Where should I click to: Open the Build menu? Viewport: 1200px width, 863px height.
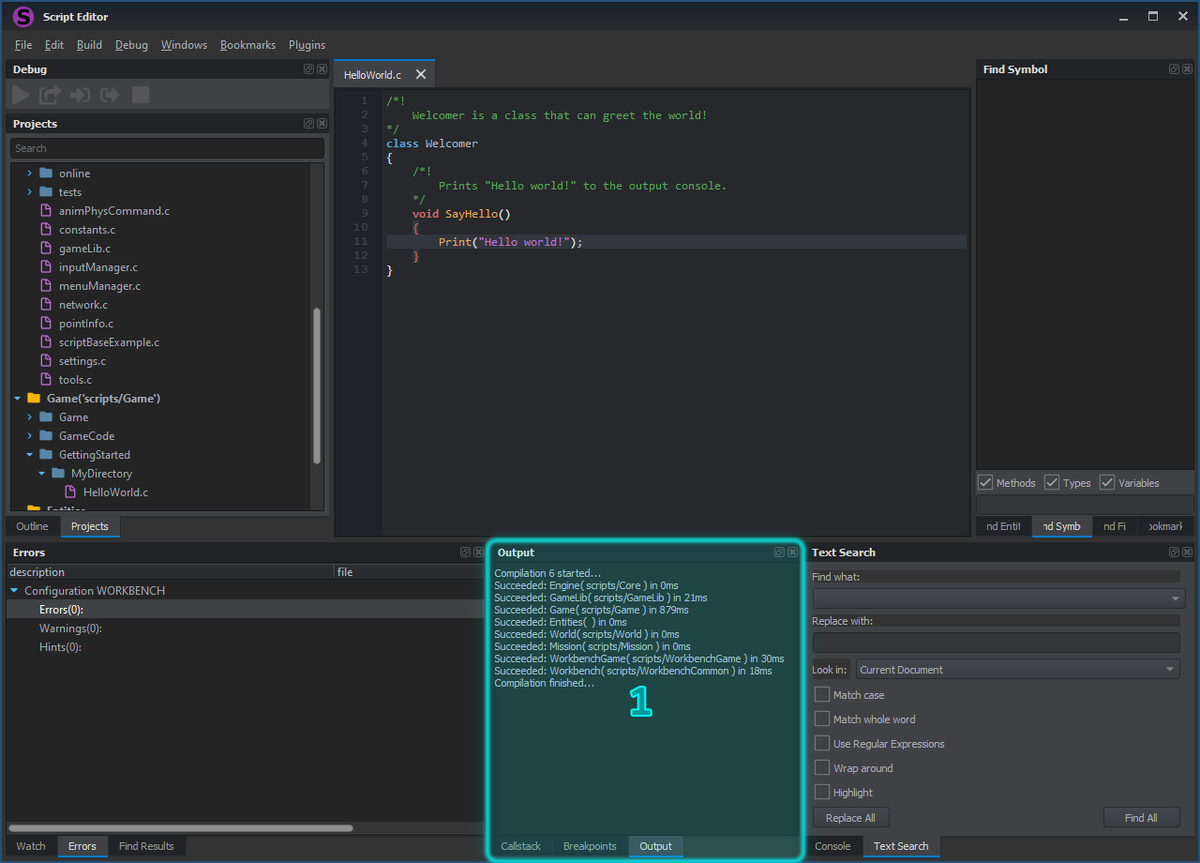click(x=89, y=44)
